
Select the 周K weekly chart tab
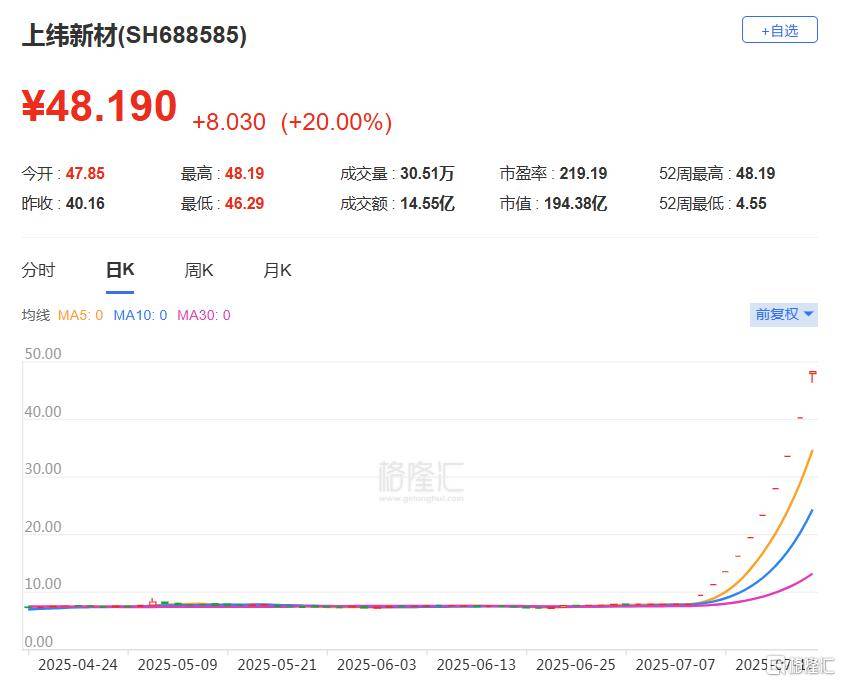click(x=198, y=270)
